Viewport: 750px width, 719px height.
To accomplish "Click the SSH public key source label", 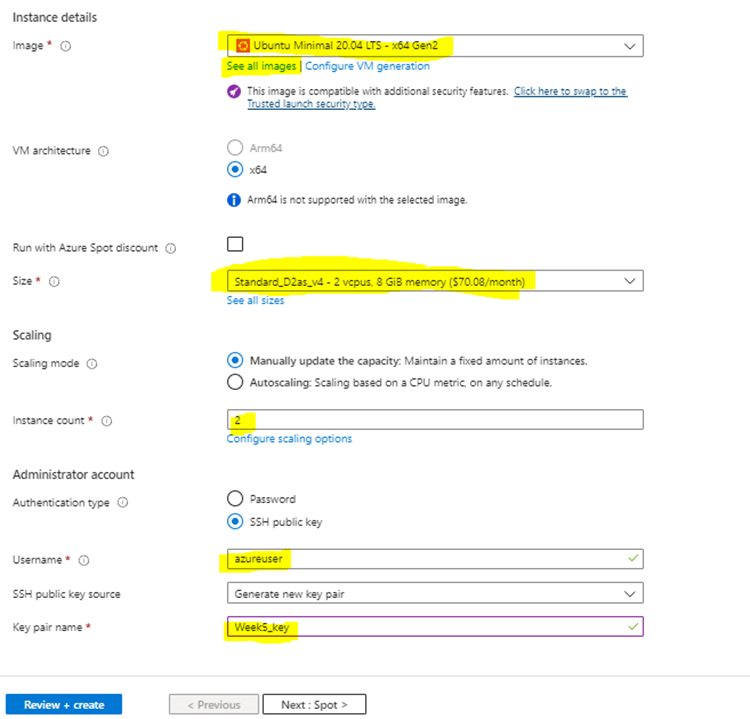I will [66, 594].
